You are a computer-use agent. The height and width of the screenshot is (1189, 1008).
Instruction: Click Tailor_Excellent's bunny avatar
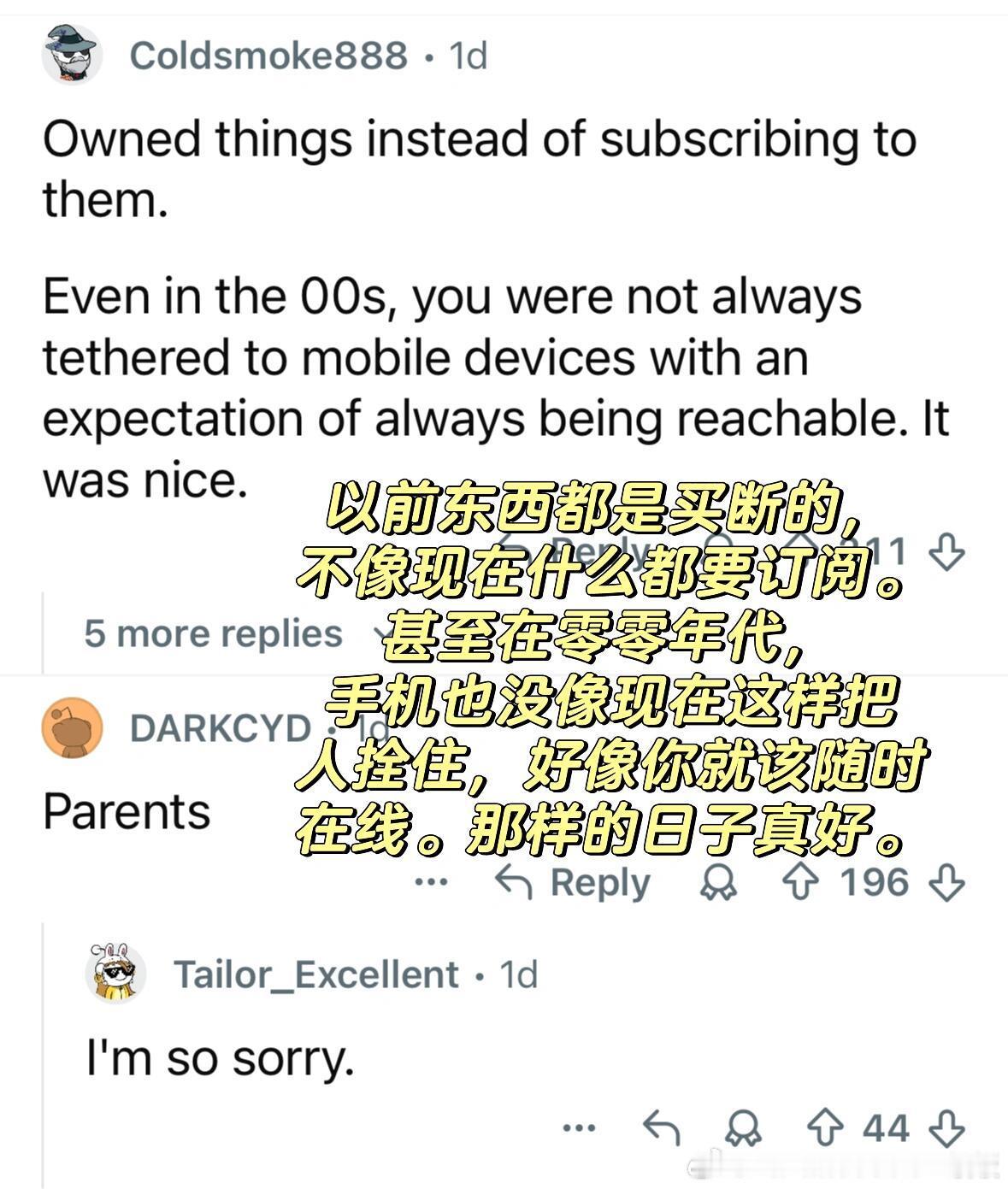(x=116, y=974)
